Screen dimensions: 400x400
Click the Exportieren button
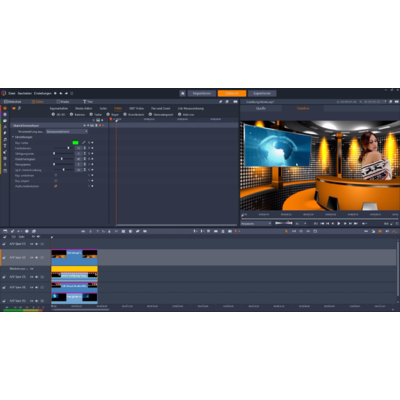(x=262, y=94)
